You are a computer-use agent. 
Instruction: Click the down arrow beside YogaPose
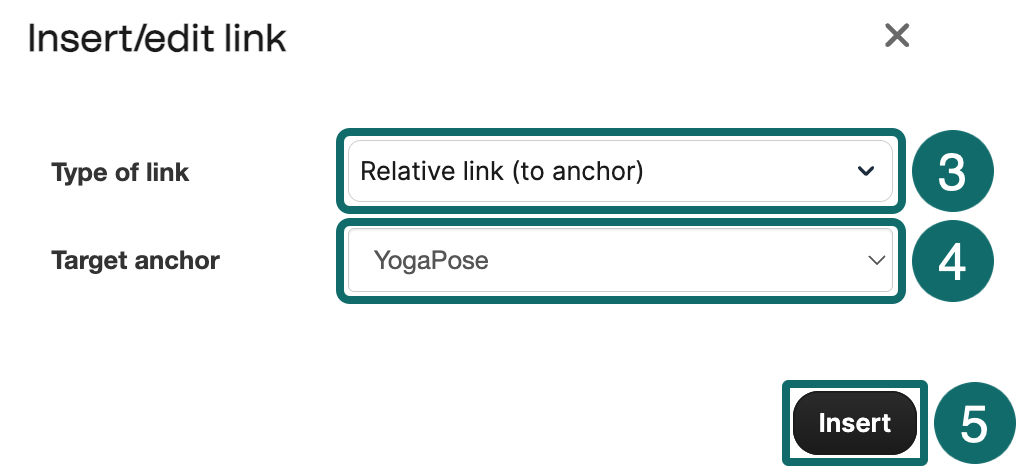876,261
